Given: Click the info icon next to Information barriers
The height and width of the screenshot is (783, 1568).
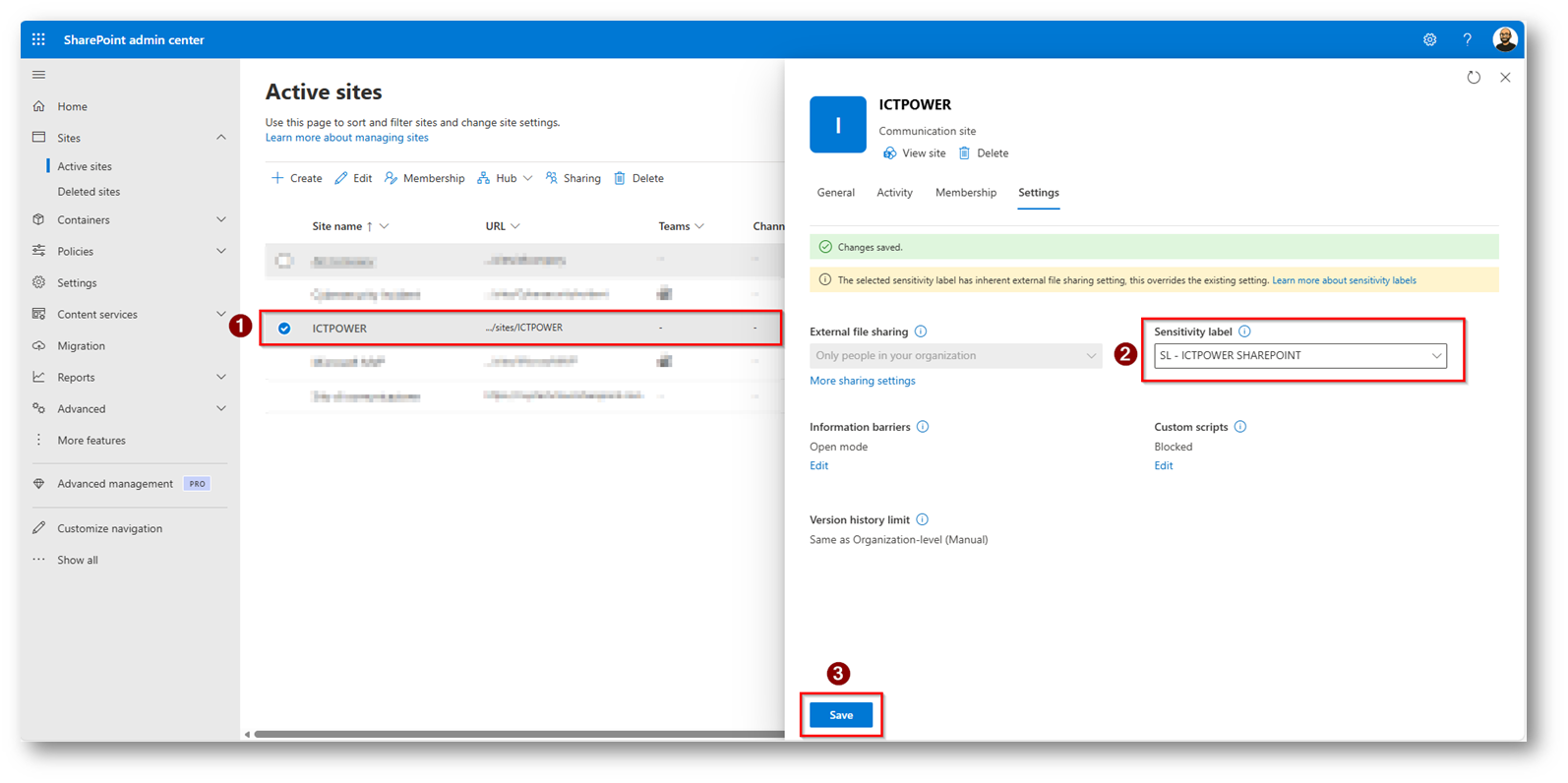Looking at the screenshot, I should click(x=922, y=427).
